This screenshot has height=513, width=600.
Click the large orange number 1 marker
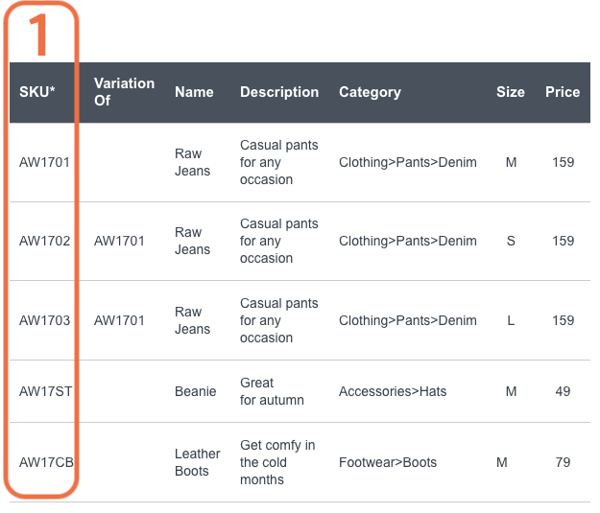tap(39, 35)
